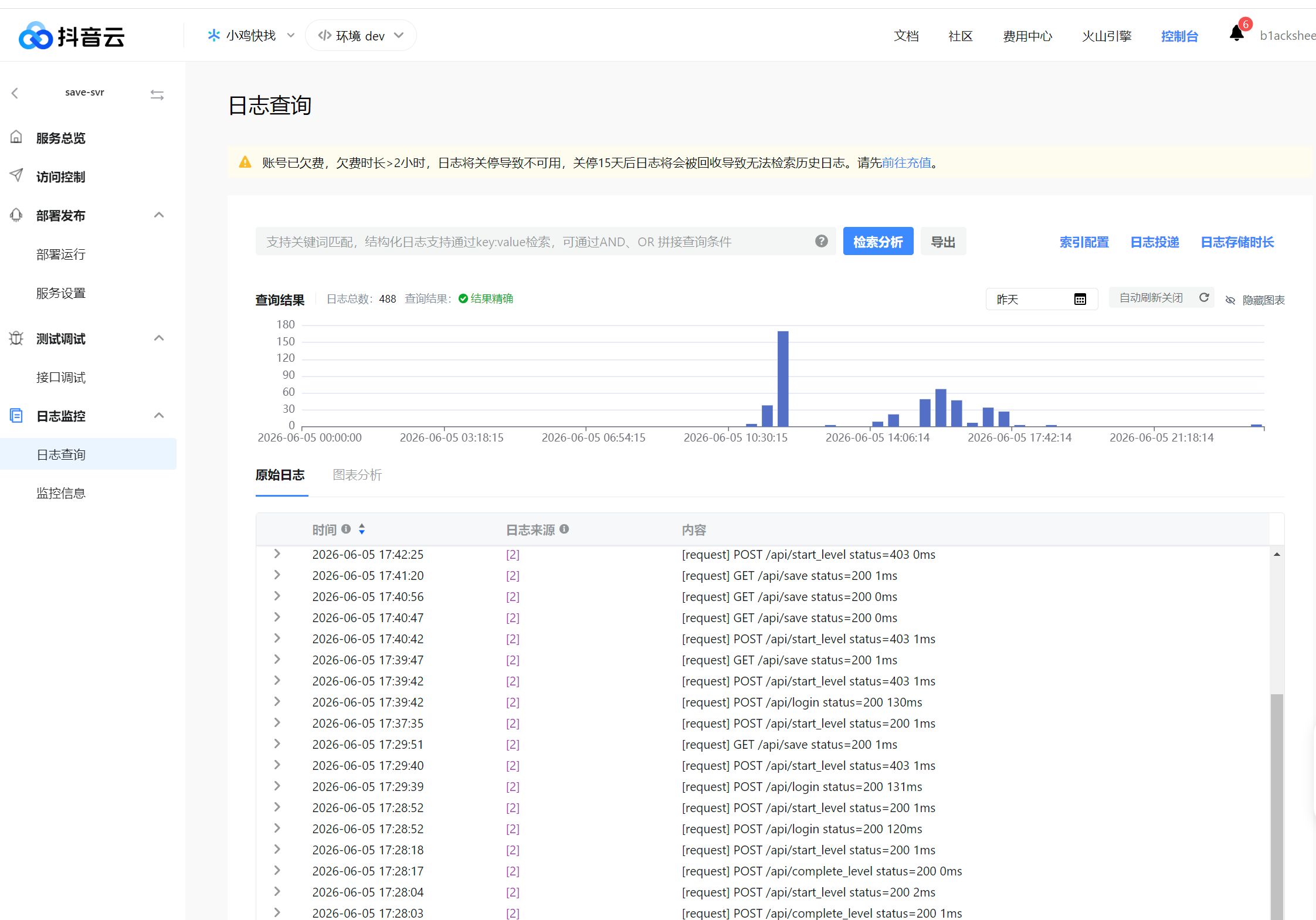The image size is (1316, 920).
Task: Open 监控信息 in the sidebar
Action: [61, 493]
